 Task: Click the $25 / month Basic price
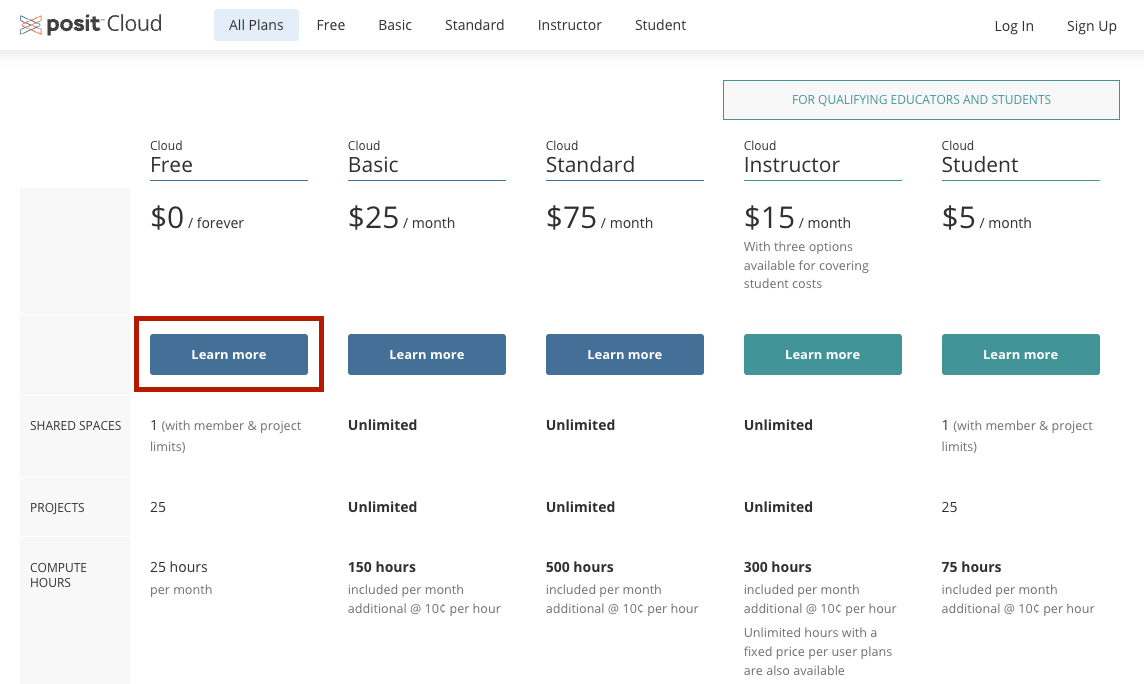point(401,219)
